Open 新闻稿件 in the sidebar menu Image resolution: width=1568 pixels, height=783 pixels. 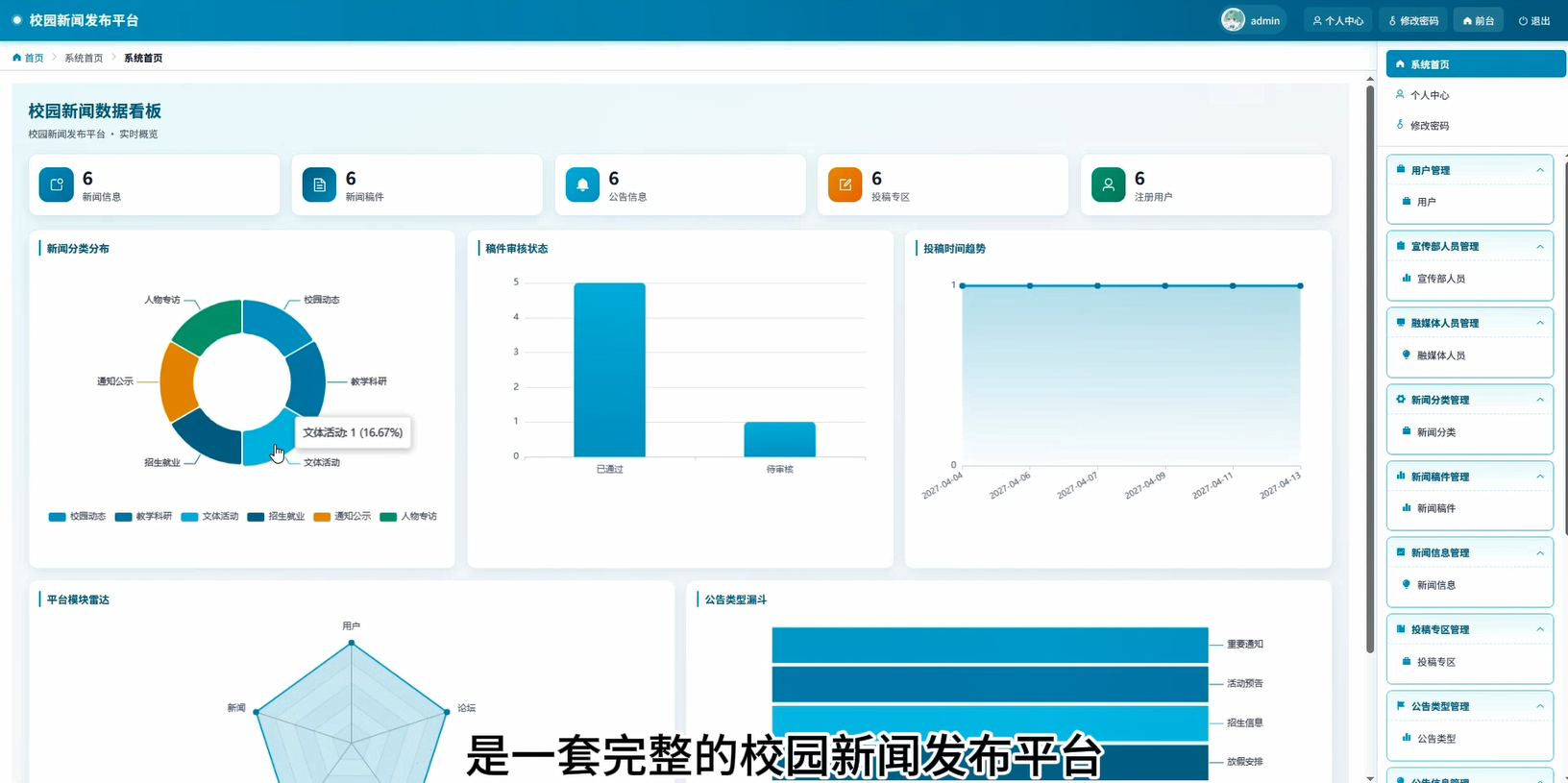click(1470, 508)
